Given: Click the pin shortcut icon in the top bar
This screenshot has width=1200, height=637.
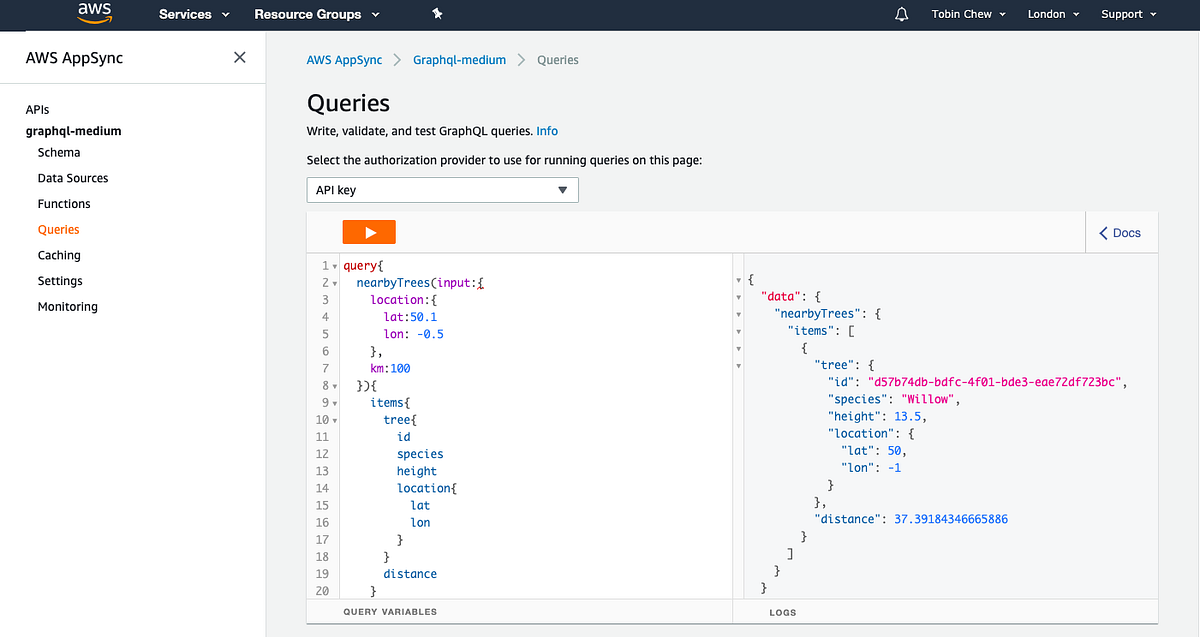Looking at the screenshot, I should (x=435, y=14).
